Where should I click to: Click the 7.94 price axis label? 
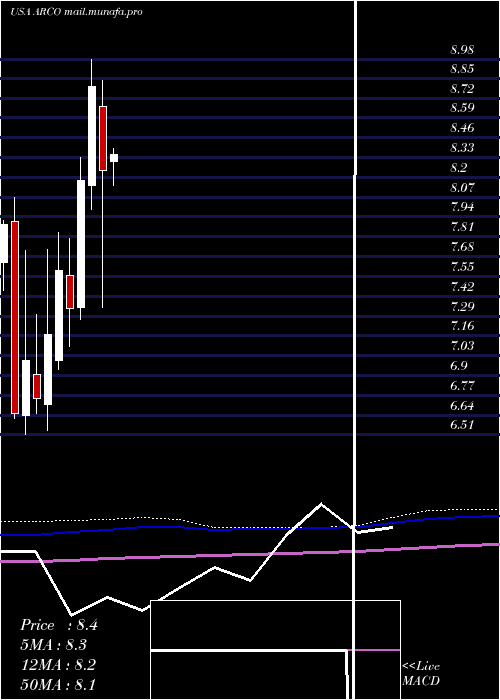coord(462,207)
